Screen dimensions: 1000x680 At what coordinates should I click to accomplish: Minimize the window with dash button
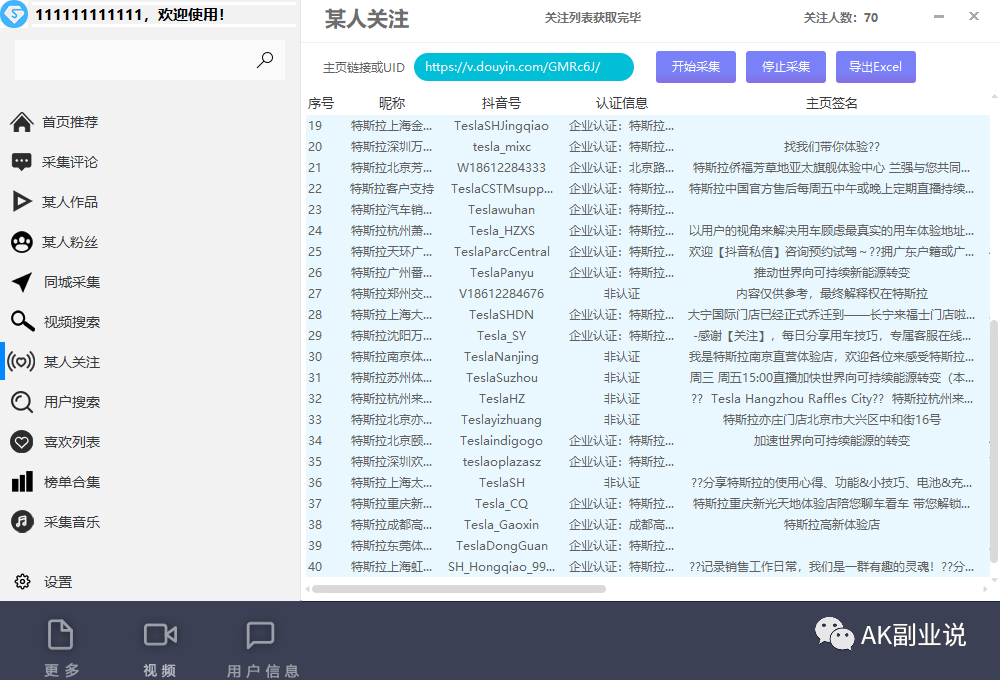(x=939, y=17)
